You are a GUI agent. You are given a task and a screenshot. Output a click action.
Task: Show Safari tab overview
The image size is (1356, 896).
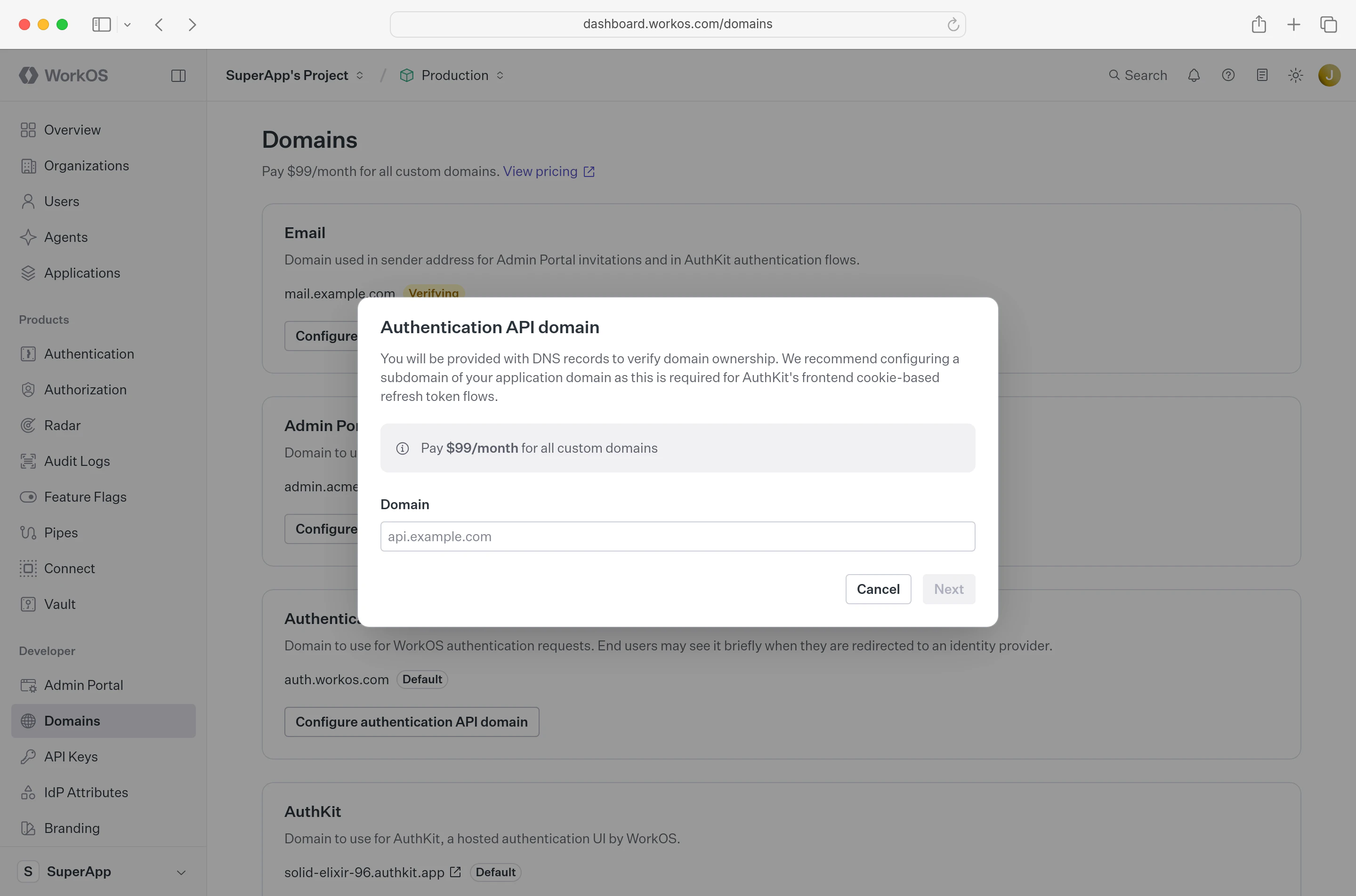[1329, 24]
